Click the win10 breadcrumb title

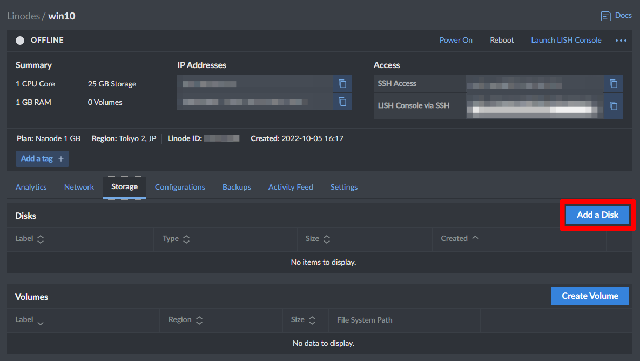coord(62,16)
